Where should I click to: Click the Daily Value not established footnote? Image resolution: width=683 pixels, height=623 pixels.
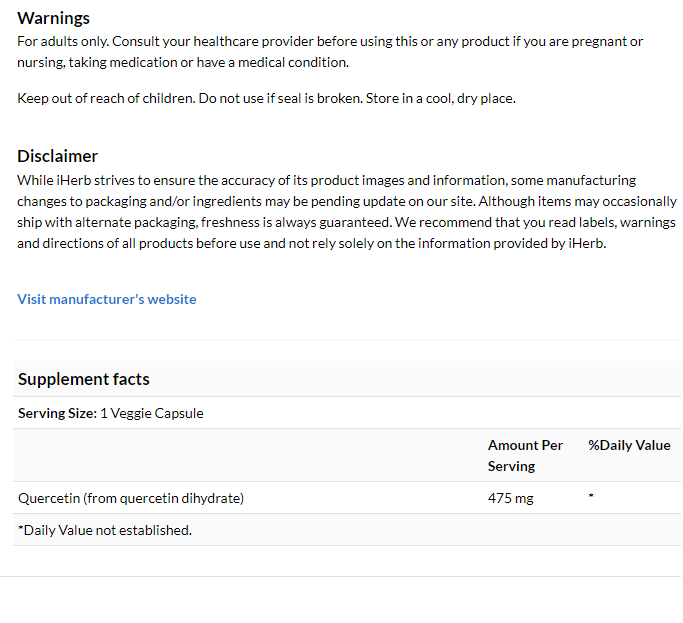(x=105, y=530)
